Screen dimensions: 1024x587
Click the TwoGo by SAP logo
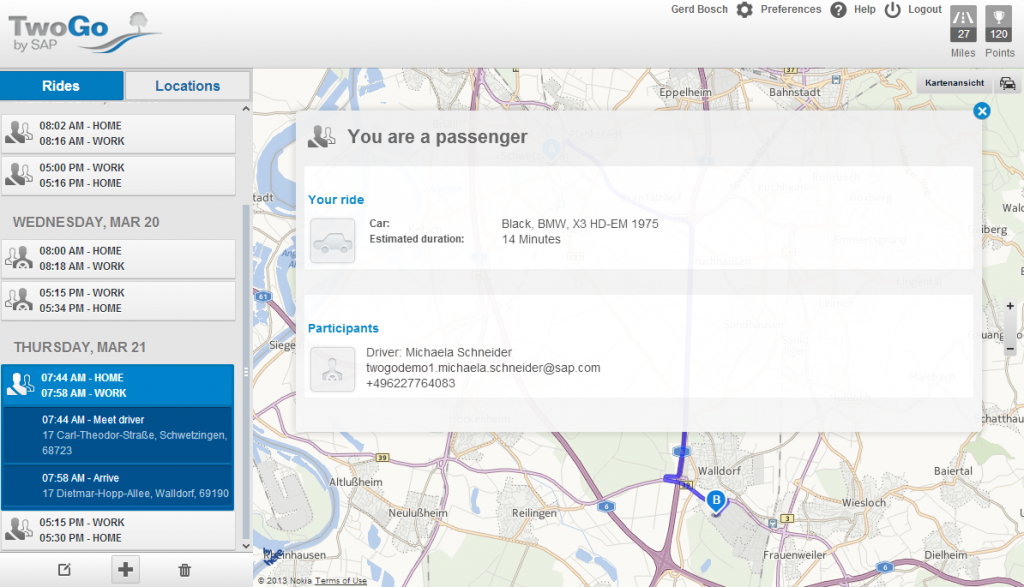[84, 33]
